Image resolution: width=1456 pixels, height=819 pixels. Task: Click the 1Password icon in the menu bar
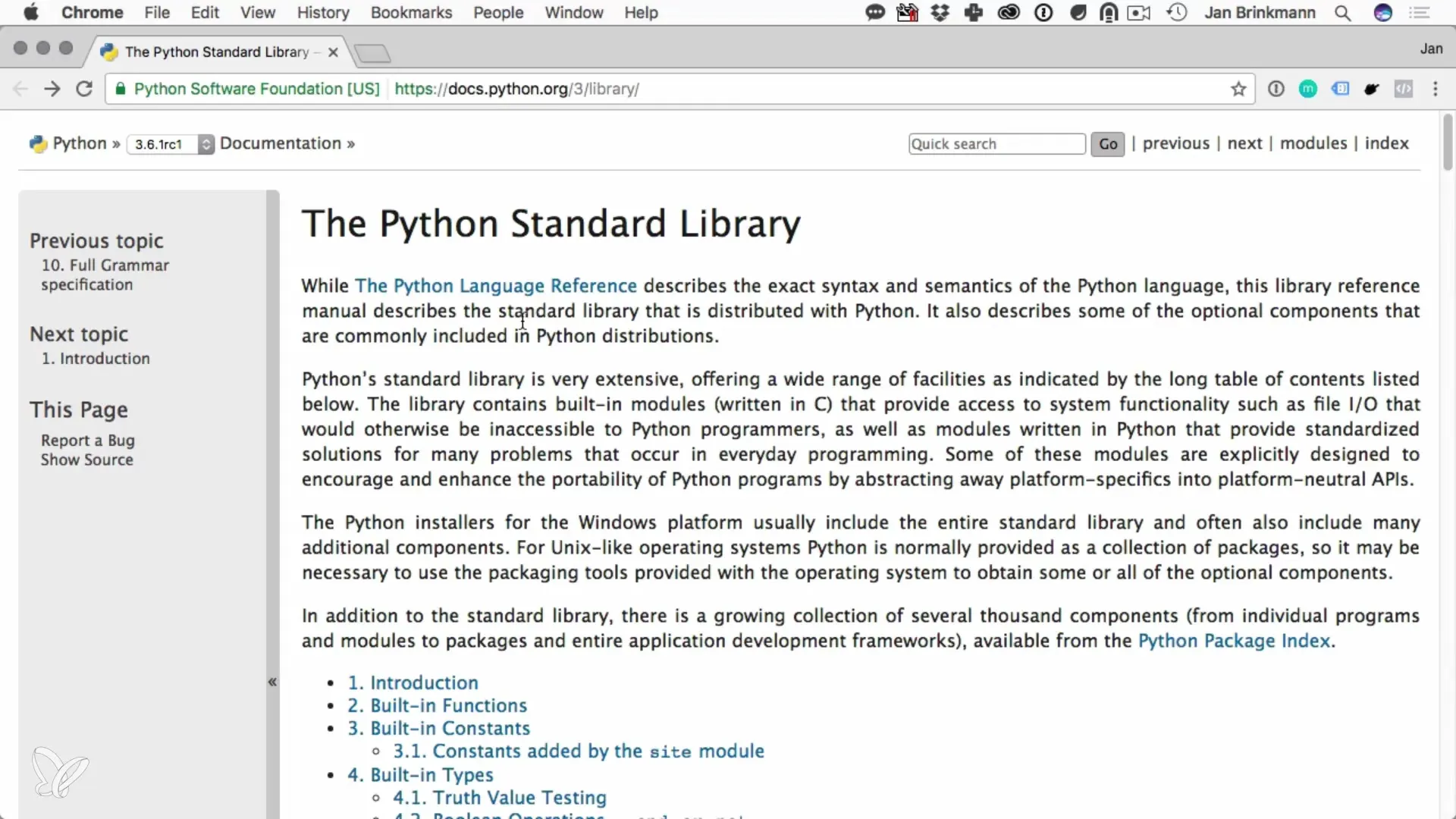pyautogui.click(x=1044, y=13)
